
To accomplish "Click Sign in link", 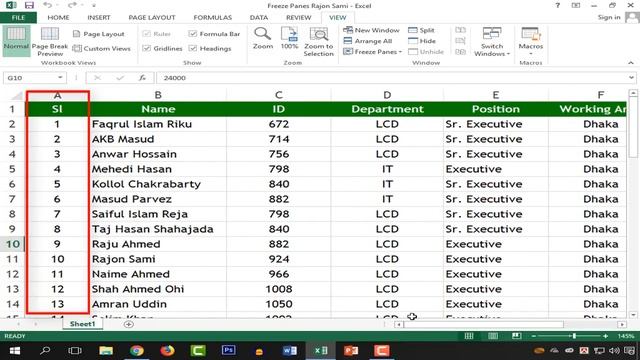I will point(609,17).
